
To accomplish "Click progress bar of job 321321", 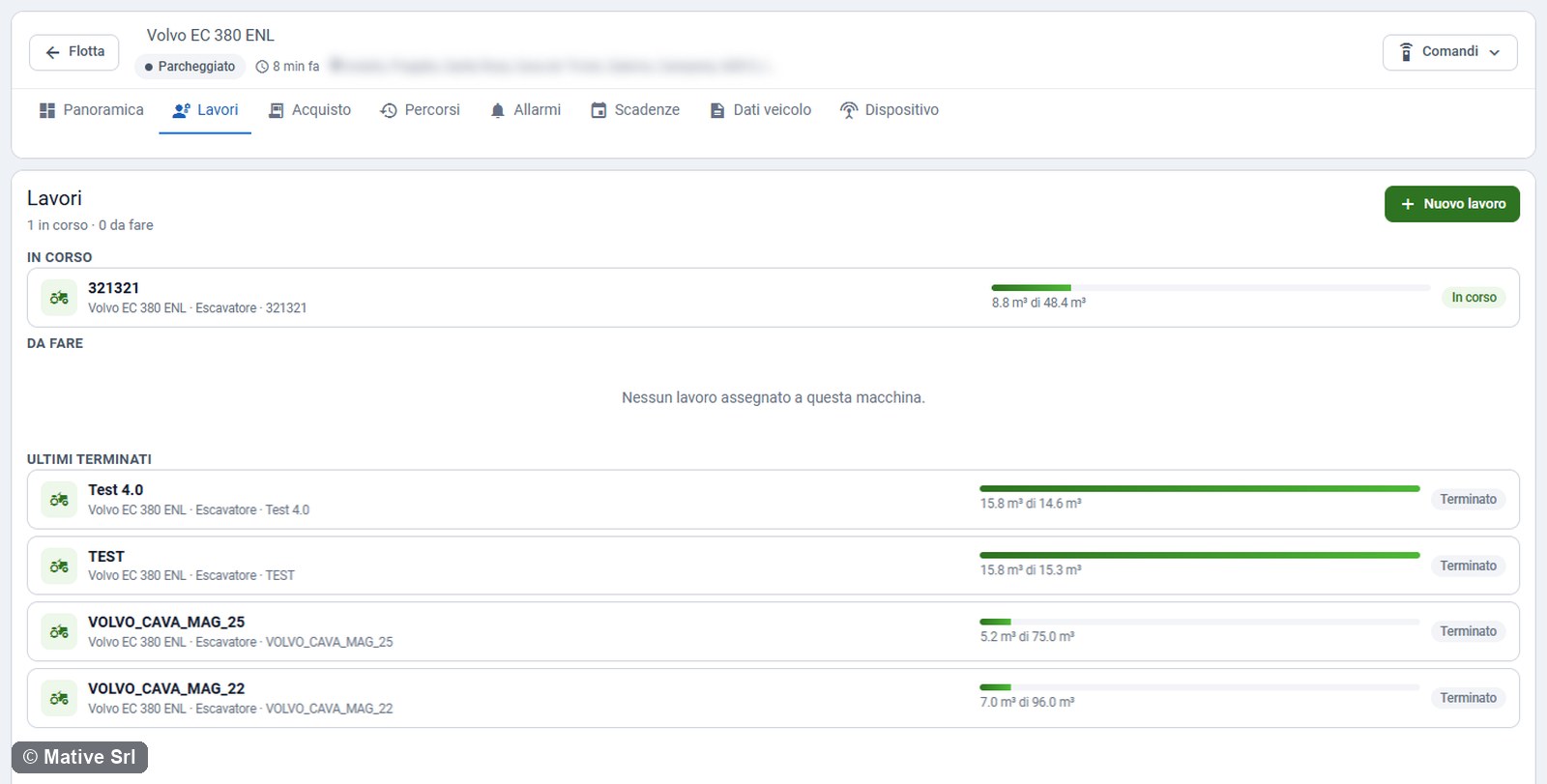I will pyautogui.click(x=1211, y=288).
